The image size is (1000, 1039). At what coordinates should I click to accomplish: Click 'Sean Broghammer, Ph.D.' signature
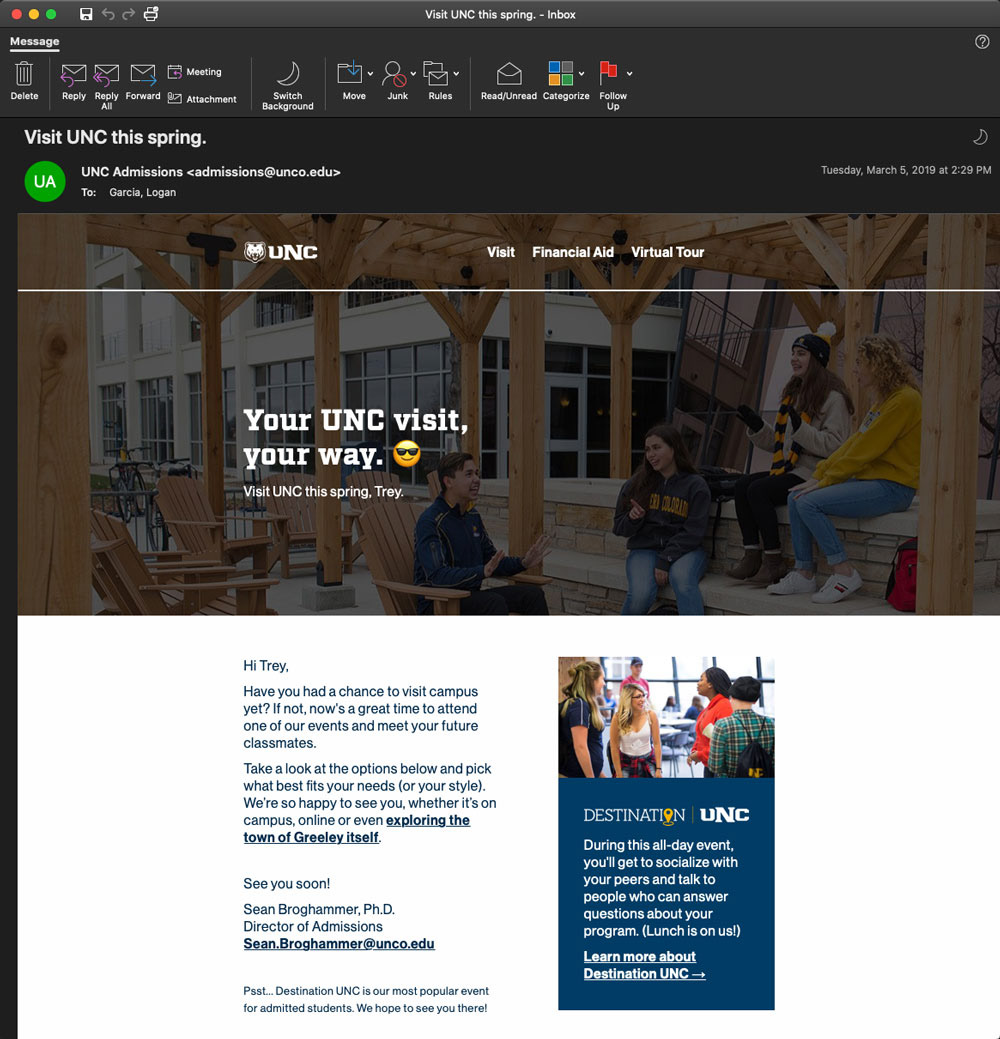point(319,909)
